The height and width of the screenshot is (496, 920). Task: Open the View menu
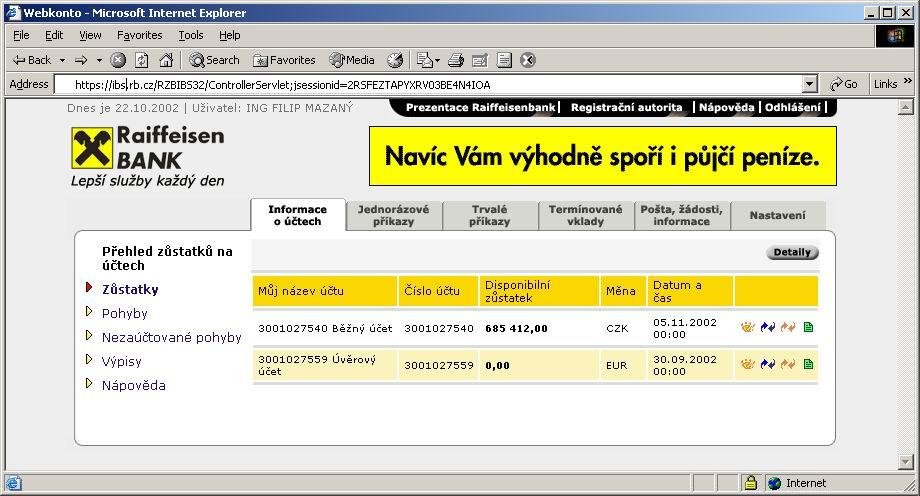90,35
